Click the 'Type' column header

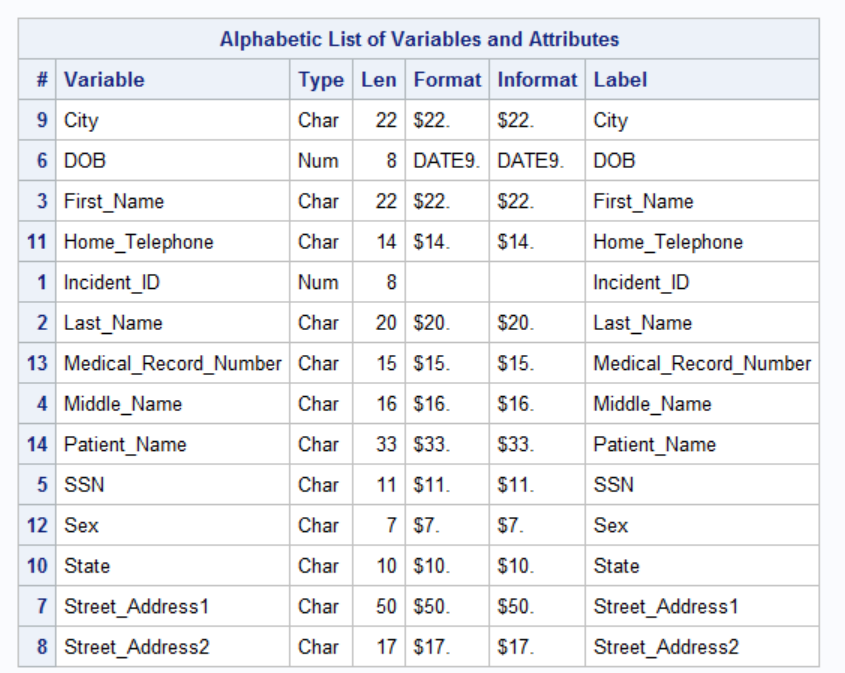click(320, 80)
